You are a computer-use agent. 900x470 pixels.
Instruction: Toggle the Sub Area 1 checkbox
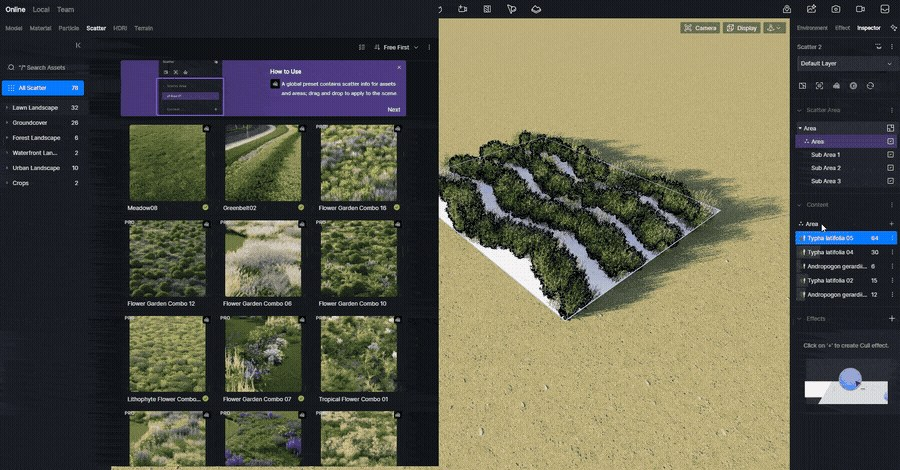890,154
